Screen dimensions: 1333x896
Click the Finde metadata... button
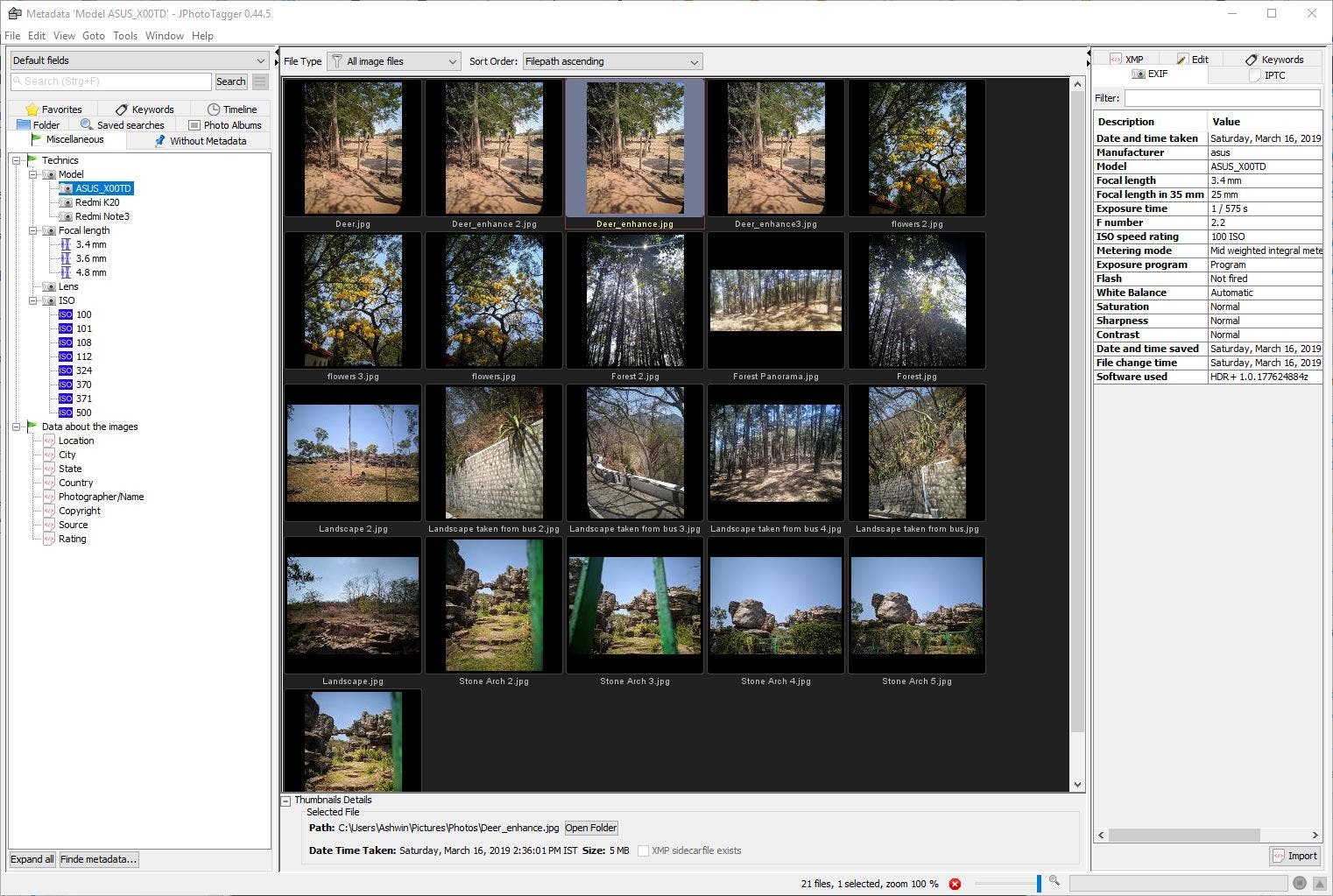[98, 859]
